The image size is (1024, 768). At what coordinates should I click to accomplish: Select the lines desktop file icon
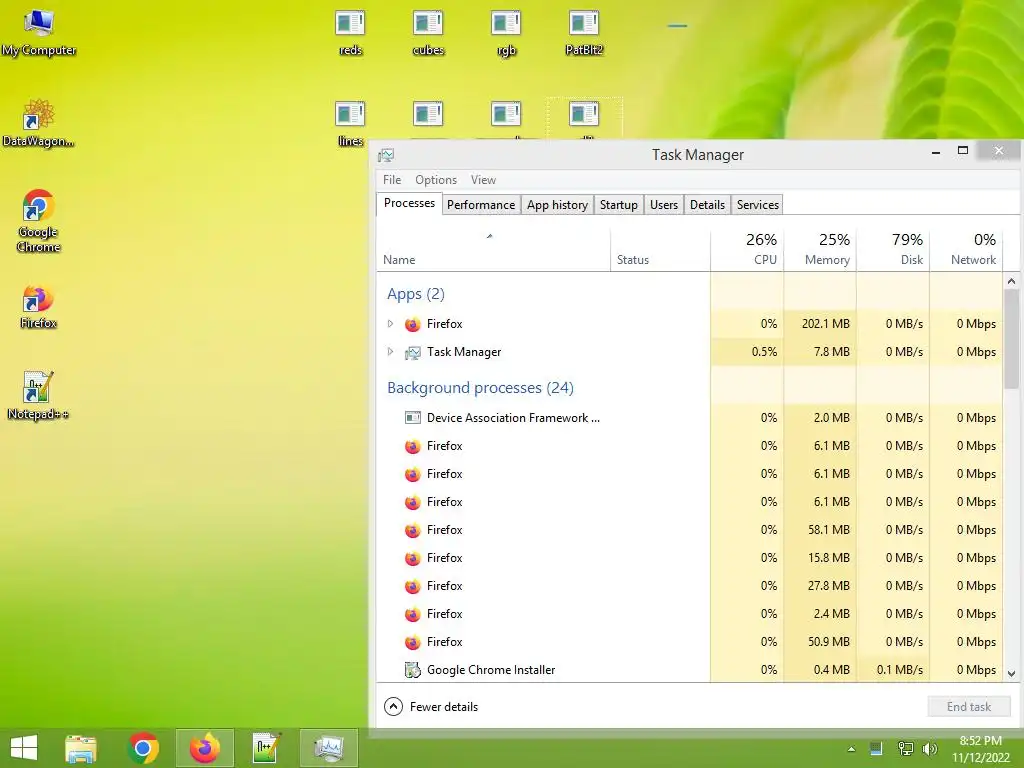click(350, 123)
